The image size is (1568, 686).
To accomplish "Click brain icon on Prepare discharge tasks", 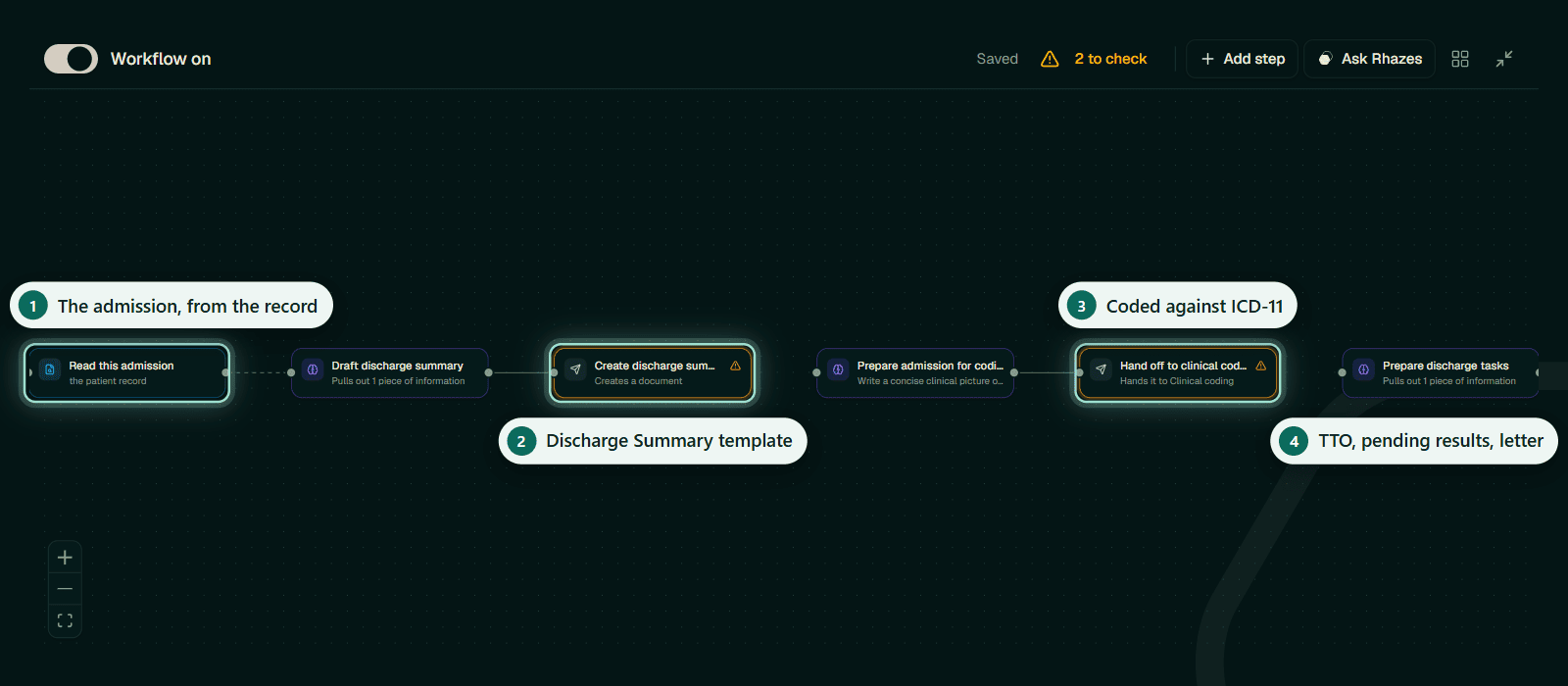I will (1363, 370).
